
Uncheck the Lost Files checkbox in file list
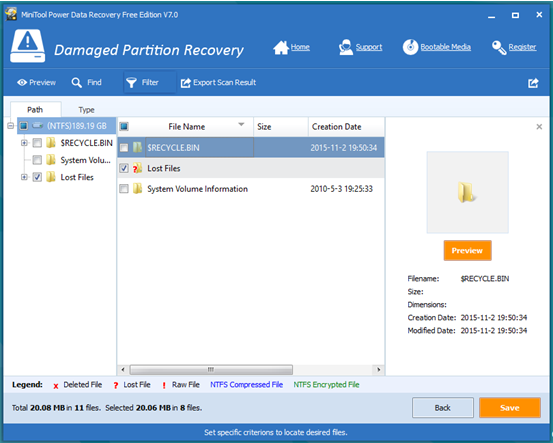click(124, 168)
